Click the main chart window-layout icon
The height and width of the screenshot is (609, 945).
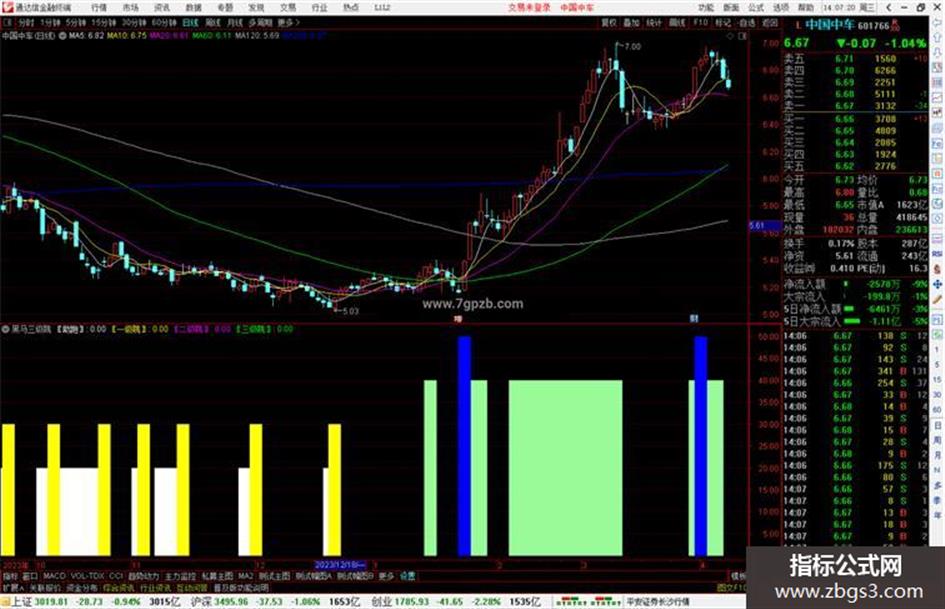(x=742, y=36)
